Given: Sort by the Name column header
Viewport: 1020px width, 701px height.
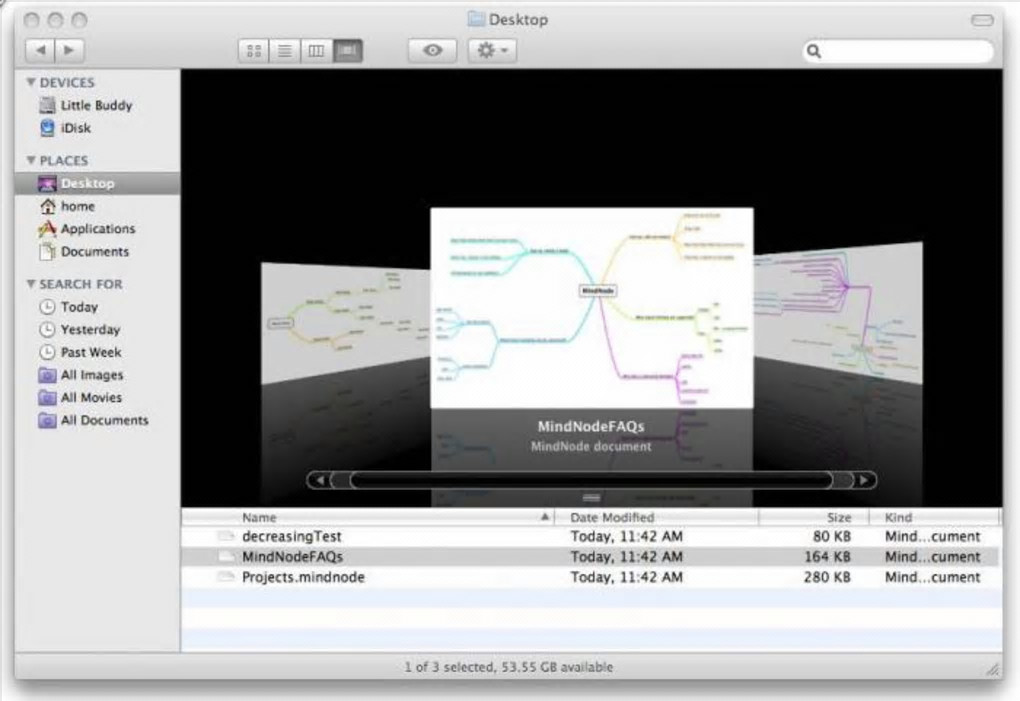Looking at the screenshot, I should [x=368, y=518].
